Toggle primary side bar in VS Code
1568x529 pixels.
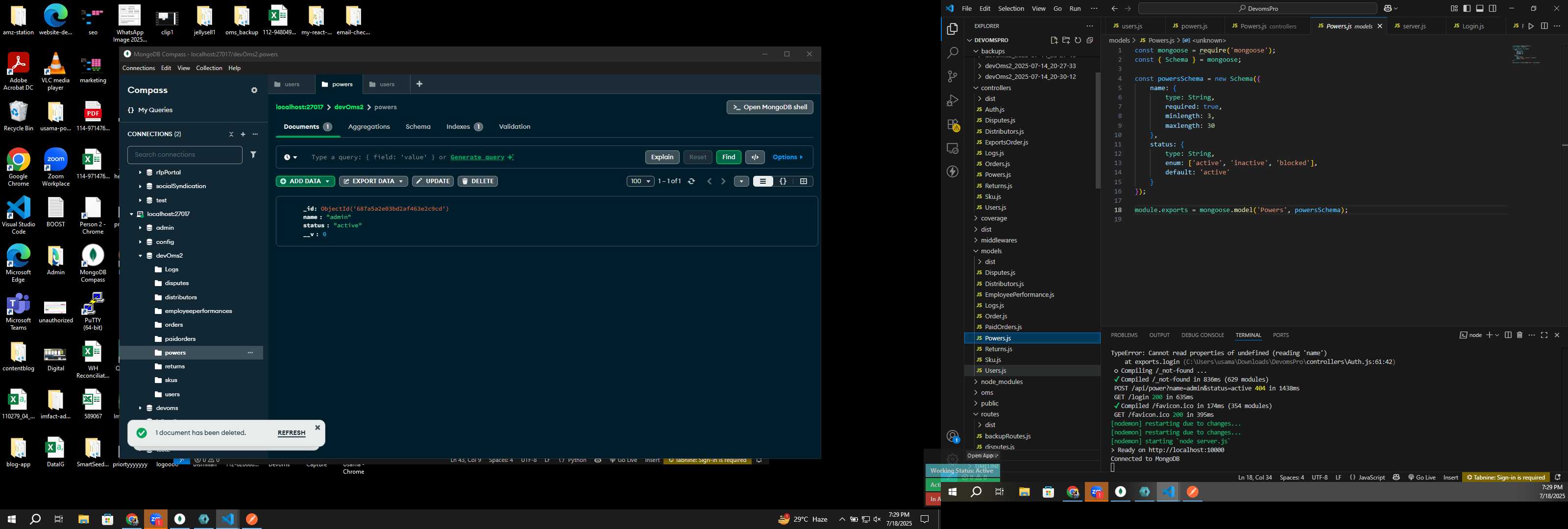(x=1467, y=8)
